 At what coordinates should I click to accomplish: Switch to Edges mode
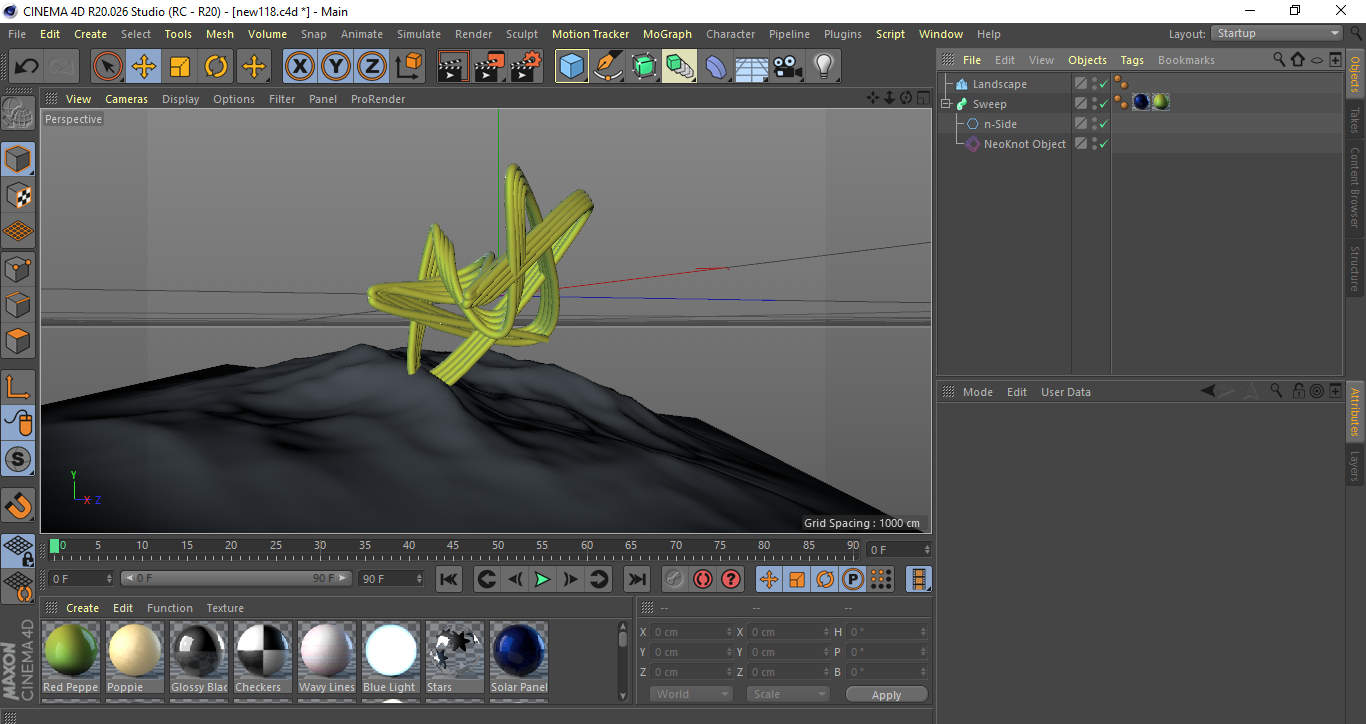[18, 304]
